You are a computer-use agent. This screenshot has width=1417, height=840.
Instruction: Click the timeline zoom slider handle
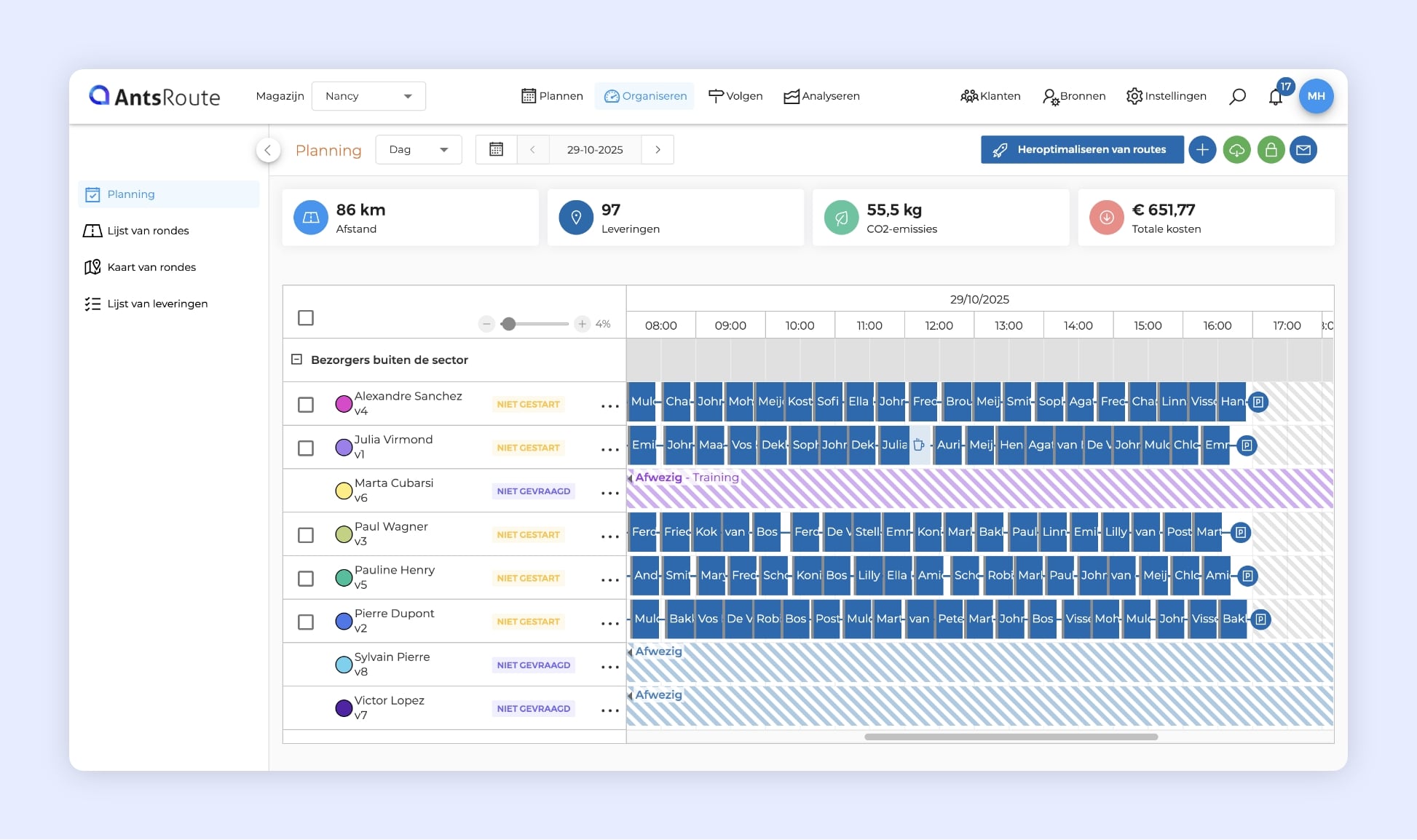[509, 324]
